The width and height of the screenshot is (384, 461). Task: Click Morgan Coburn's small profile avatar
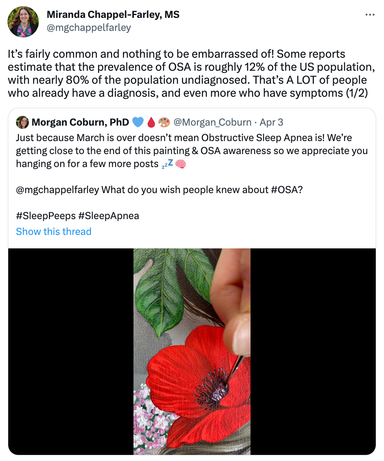point(22,122)
